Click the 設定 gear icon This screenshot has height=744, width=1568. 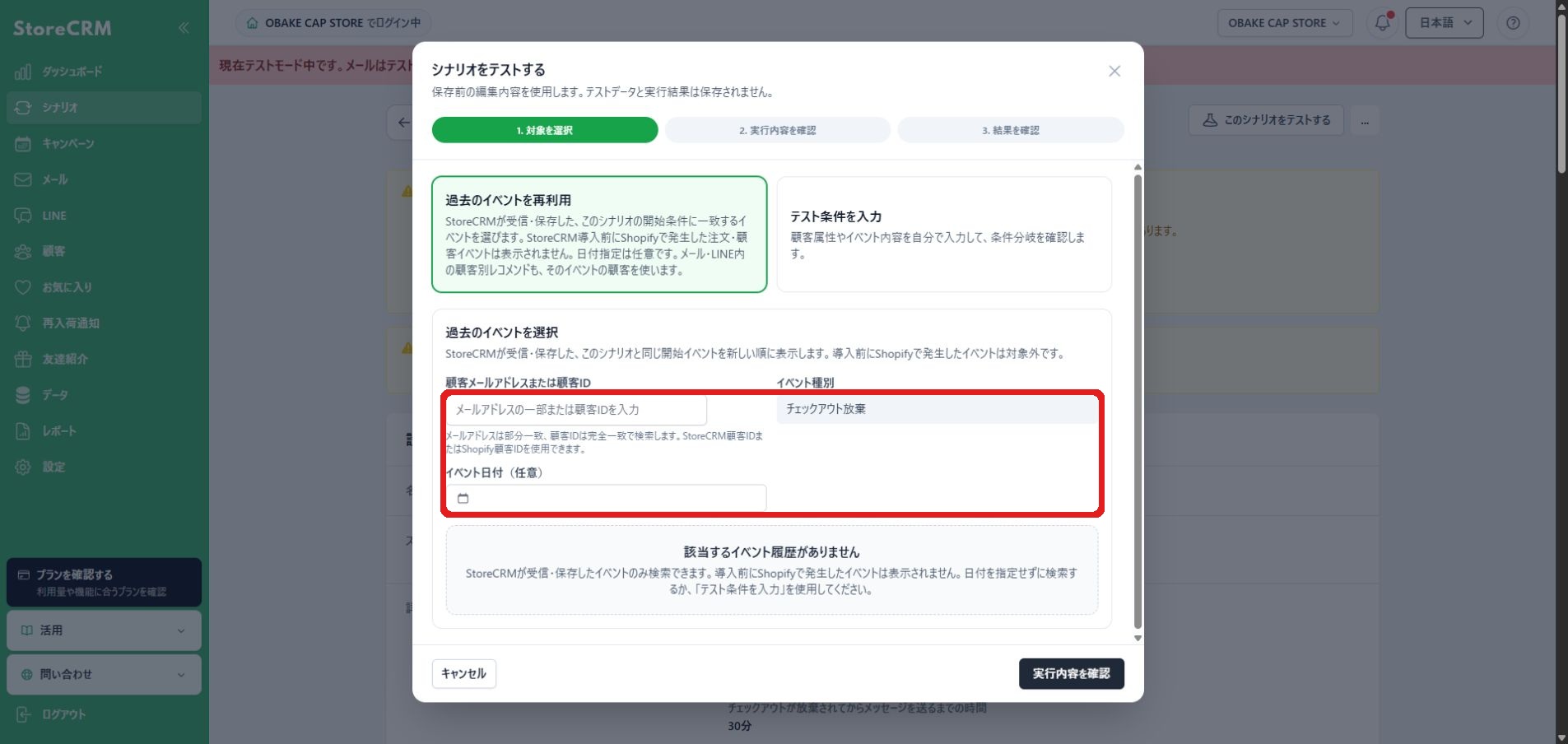click(x=23, y=467)
